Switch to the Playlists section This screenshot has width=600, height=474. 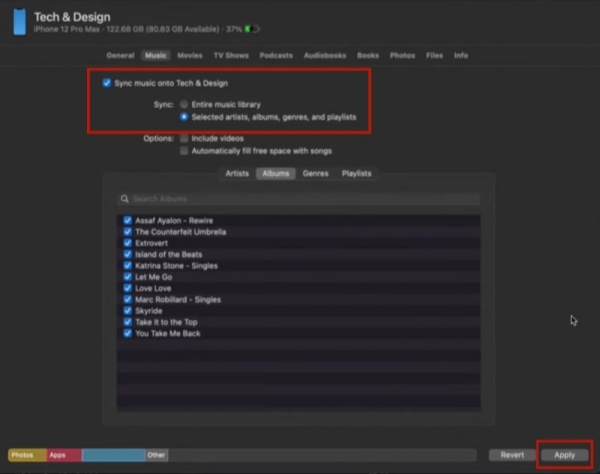pos(356,173)
